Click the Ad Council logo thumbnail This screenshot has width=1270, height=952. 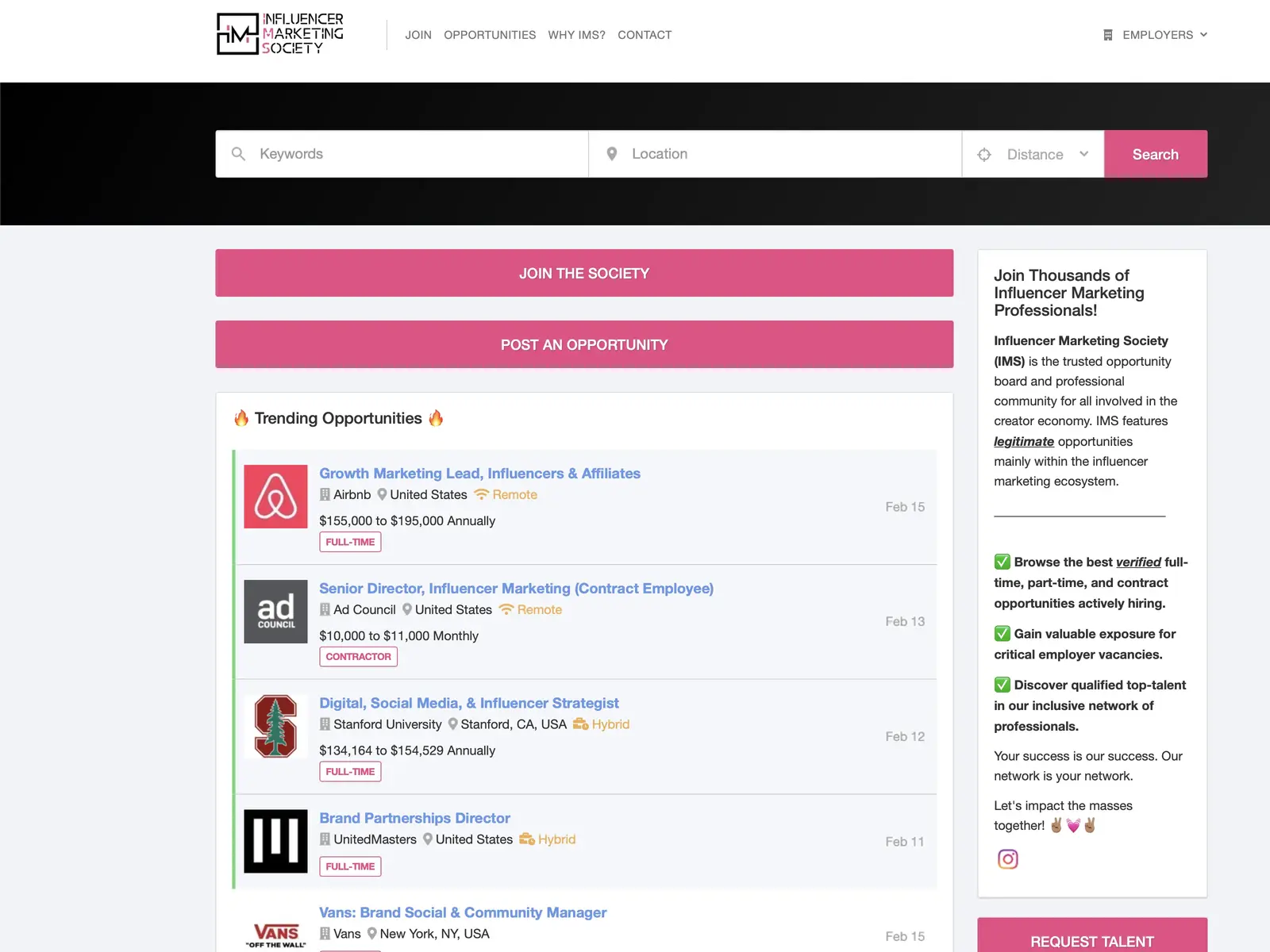(x=275, y=612)
